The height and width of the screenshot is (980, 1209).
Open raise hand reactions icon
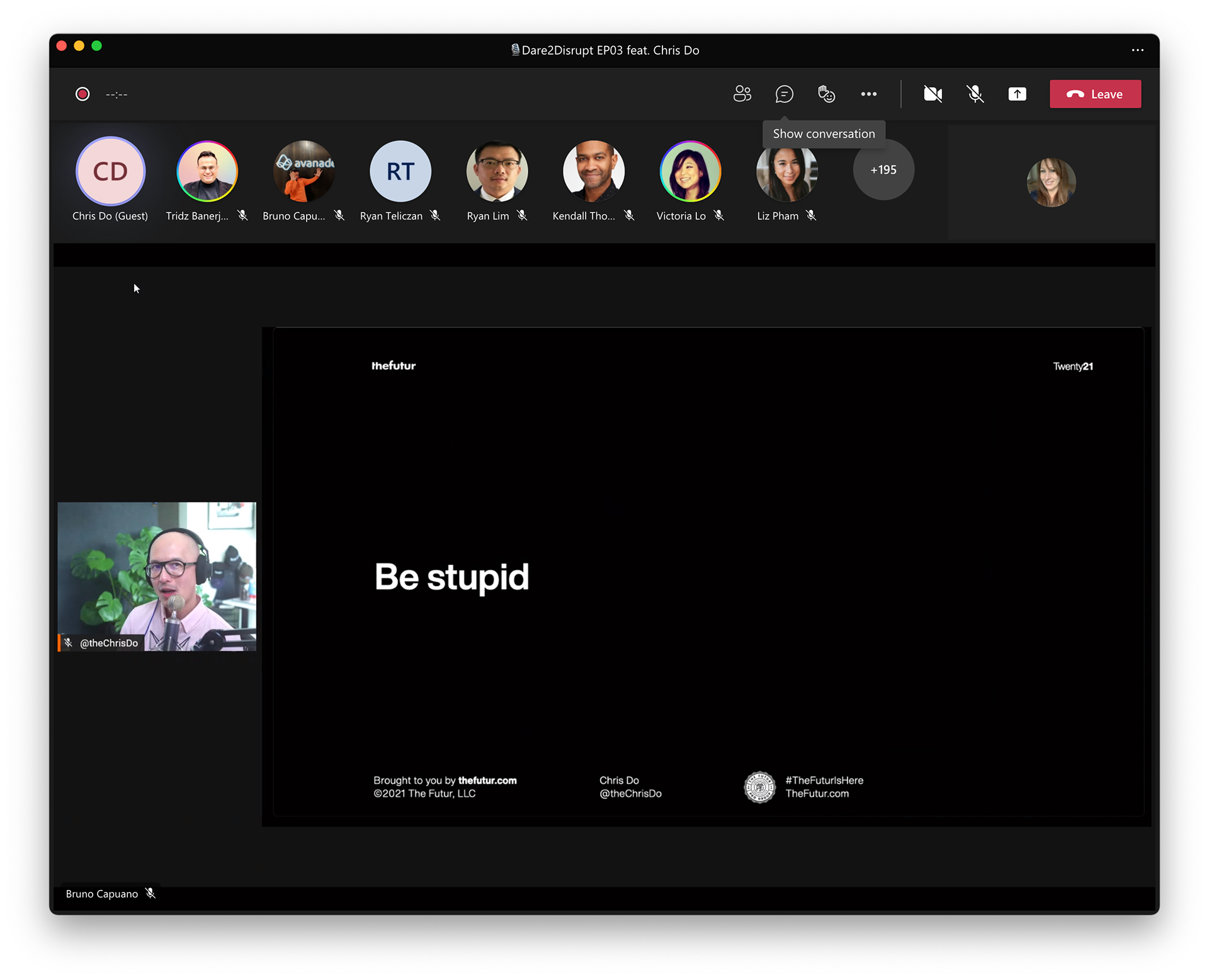click(x=826, y=94)
